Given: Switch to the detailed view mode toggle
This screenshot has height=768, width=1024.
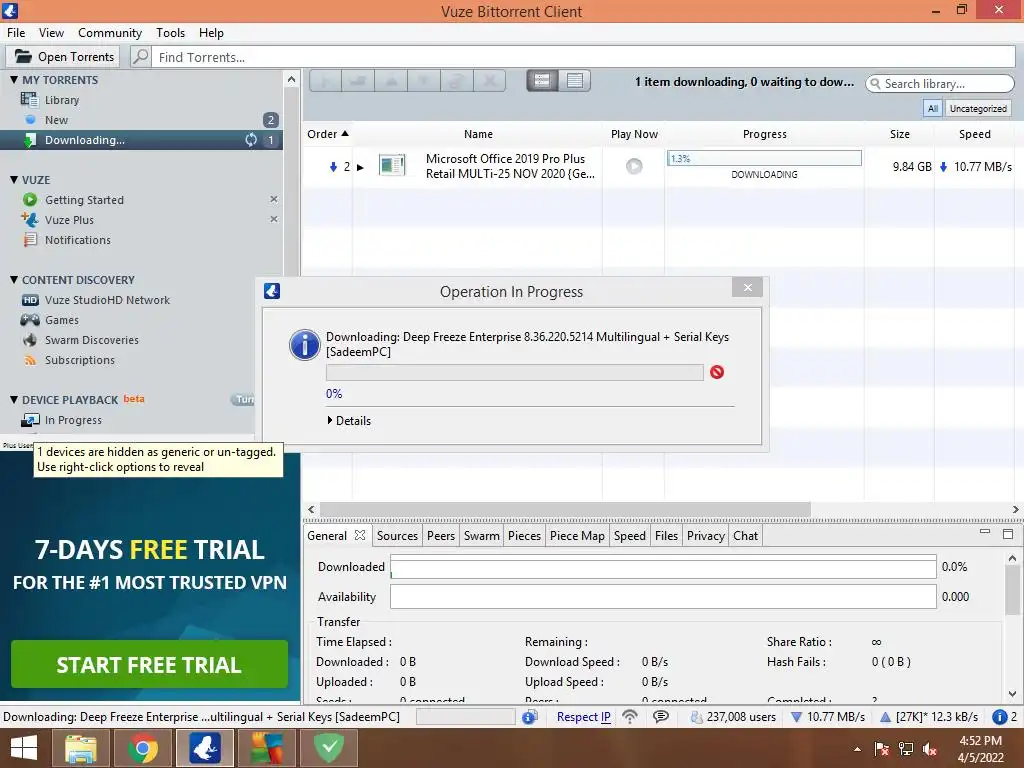Looking at the screenshot, I should [x=542, y=80].
